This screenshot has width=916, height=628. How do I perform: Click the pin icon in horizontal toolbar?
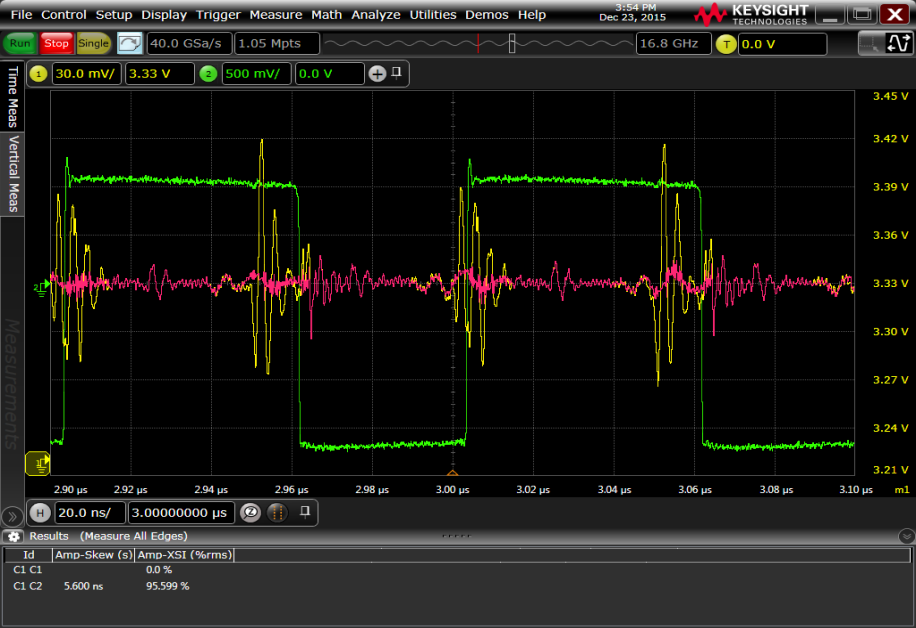[305, 512]
